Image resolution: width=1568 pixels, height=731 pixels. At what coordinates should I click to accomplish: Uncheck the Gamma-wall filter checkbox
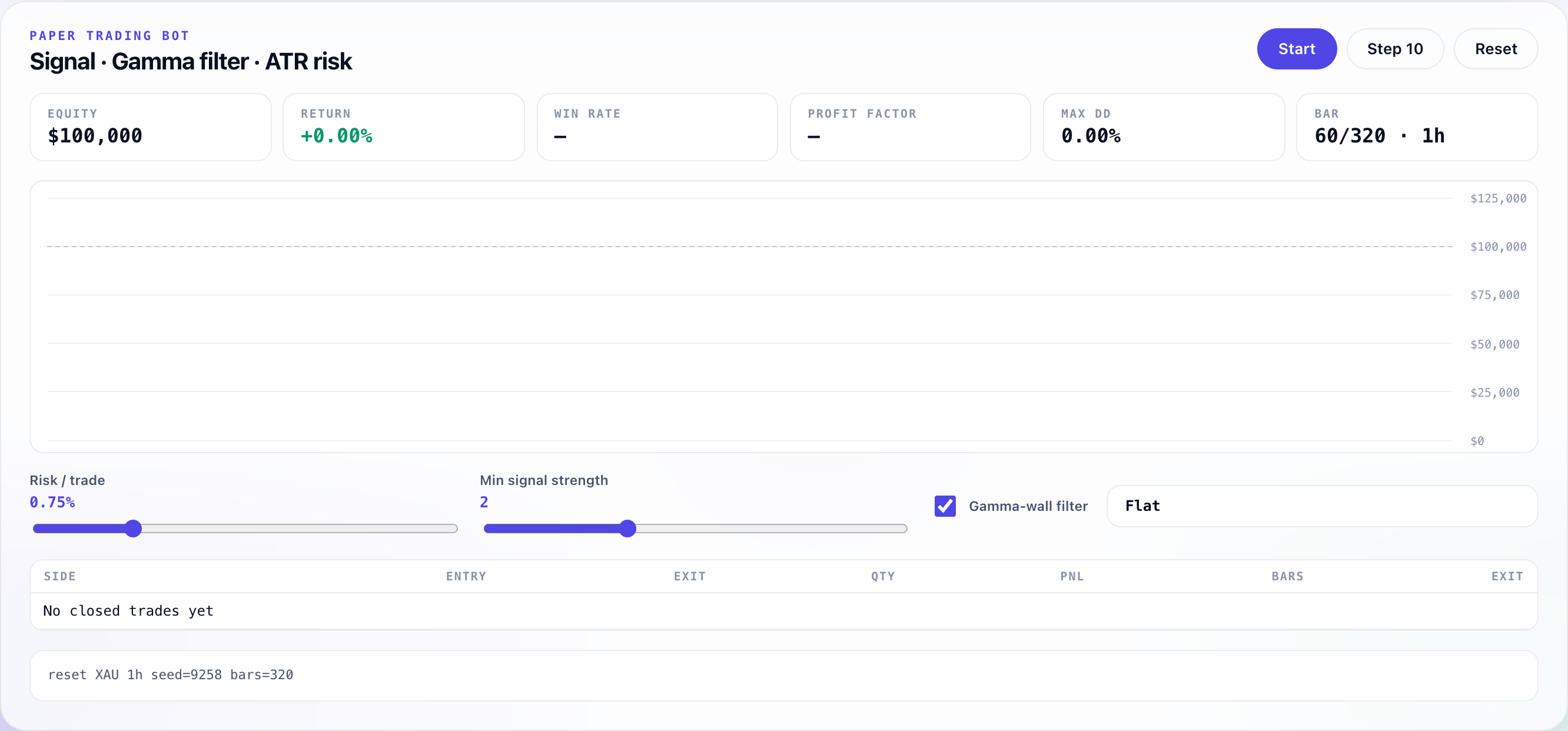945,506
